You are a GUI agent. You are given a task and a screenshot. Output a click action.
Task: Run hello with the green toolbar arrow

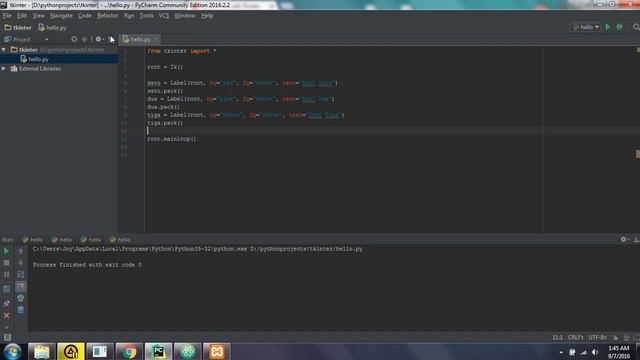(608, 27)
